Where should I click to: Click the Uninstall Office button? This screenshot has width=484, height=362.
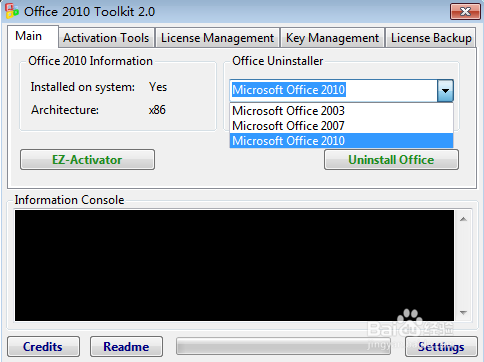tap(391, 160)
